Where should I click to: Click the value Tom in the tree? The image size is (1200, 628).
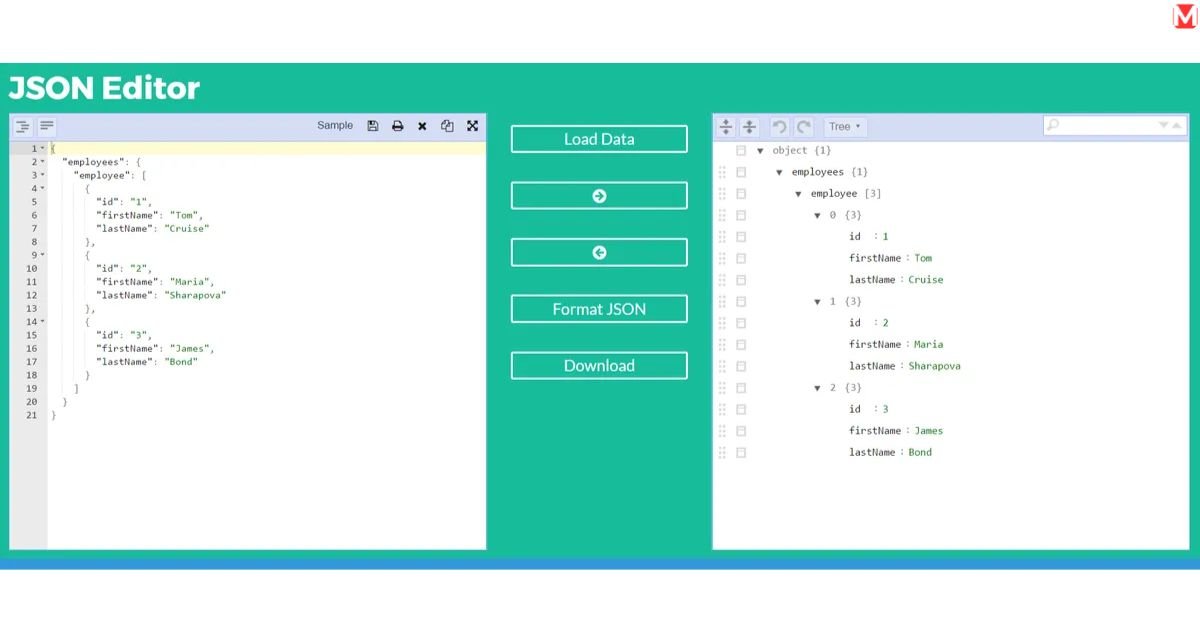click(x=923, y=258)
